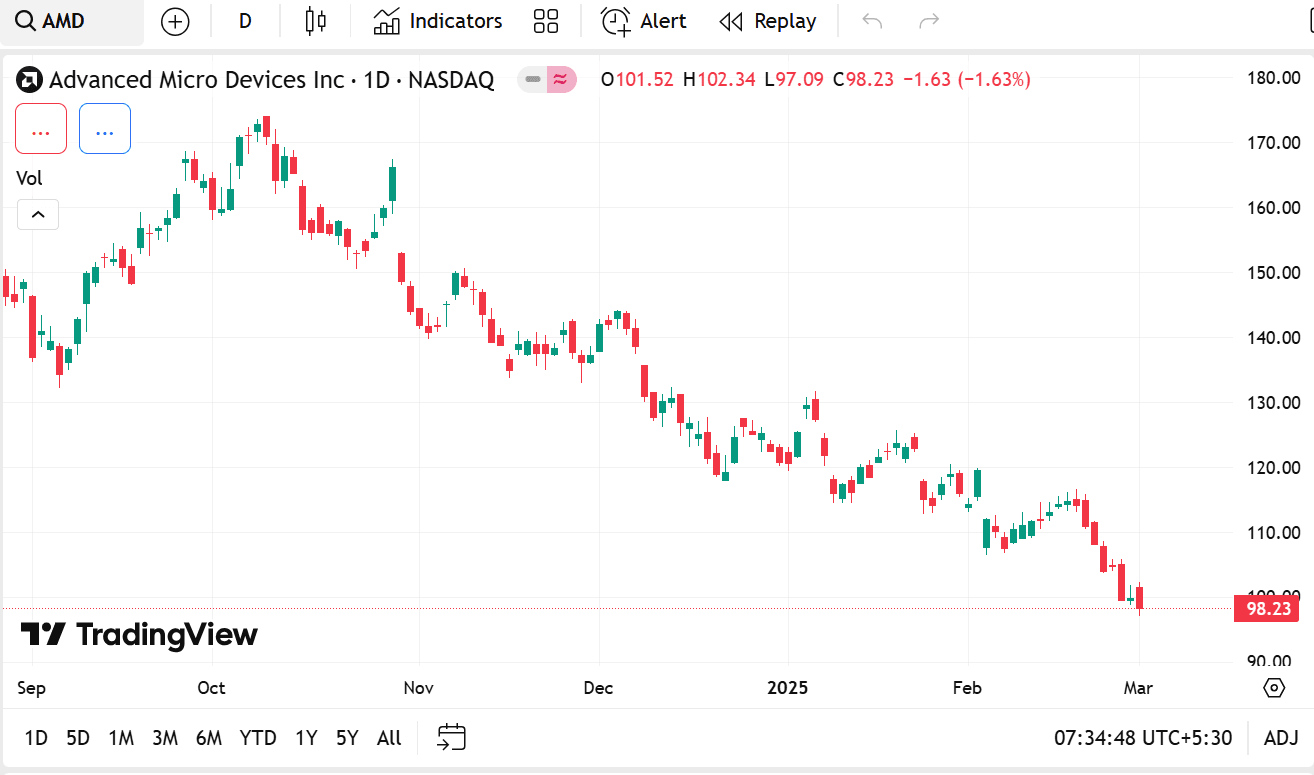The image size is (1314, 775).
Task: Click the high value H102.34
Action: point(719,80)
